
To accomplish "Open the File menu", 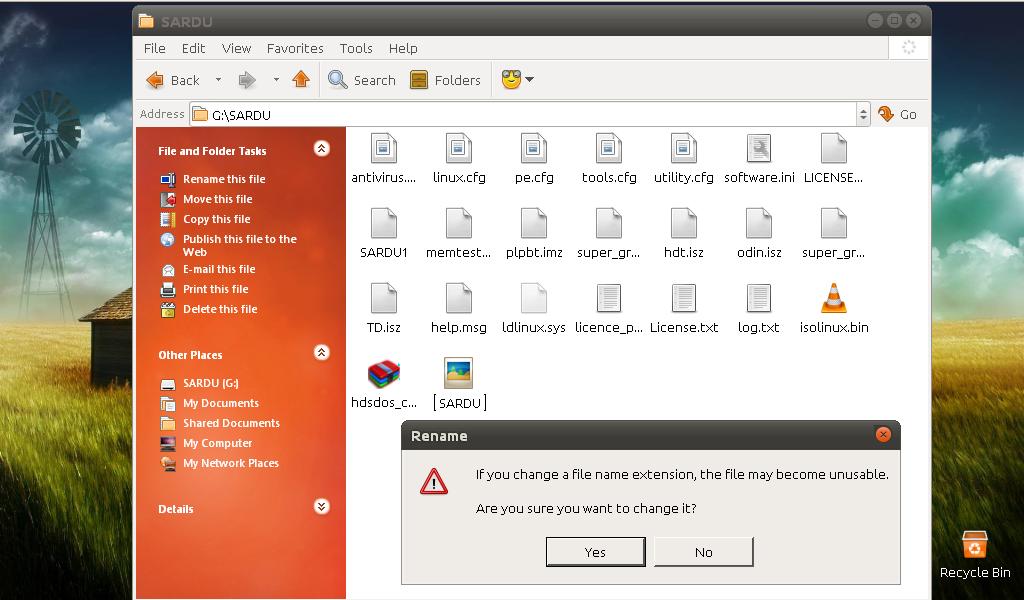I will coord(155,48).
